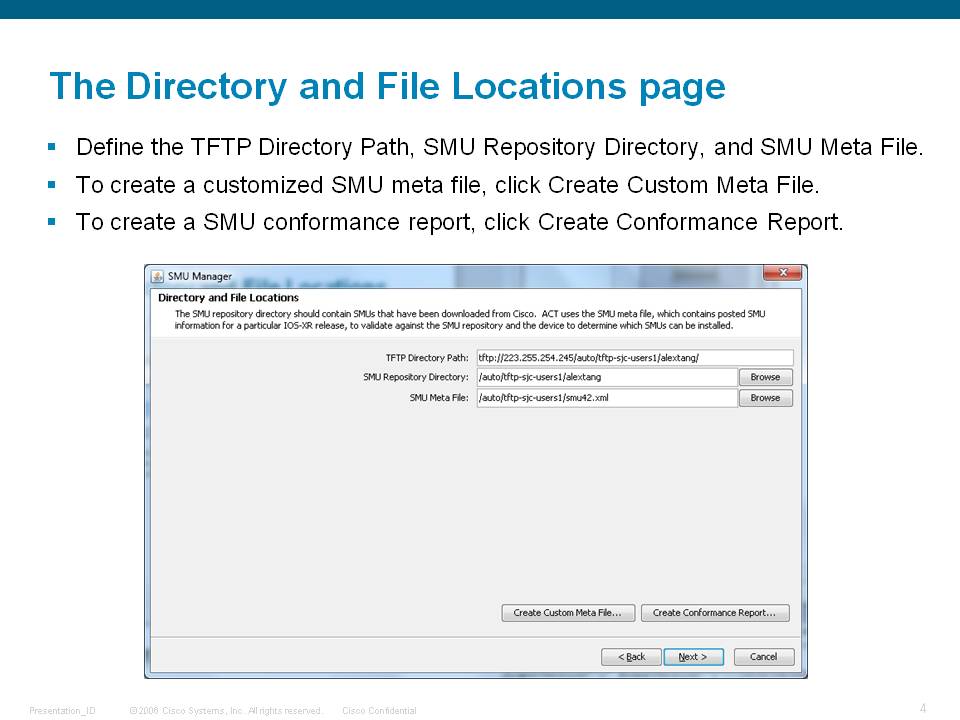Click the SMU Meta File field
This screenshot has height=720, width=960.
tap(607, 398)
